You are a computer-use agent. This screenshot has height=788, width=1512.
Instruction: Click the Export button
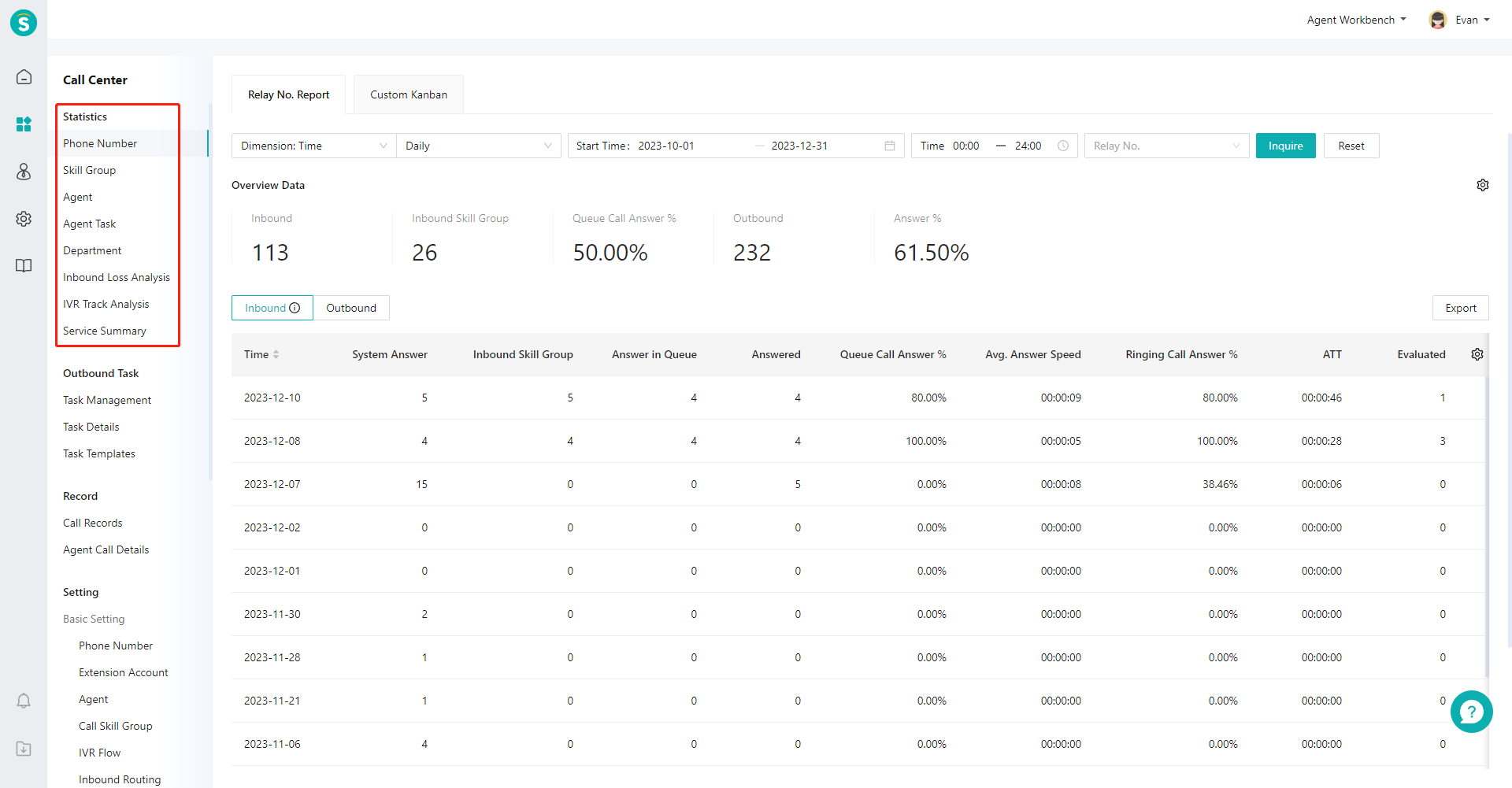tap(1460, 308)
